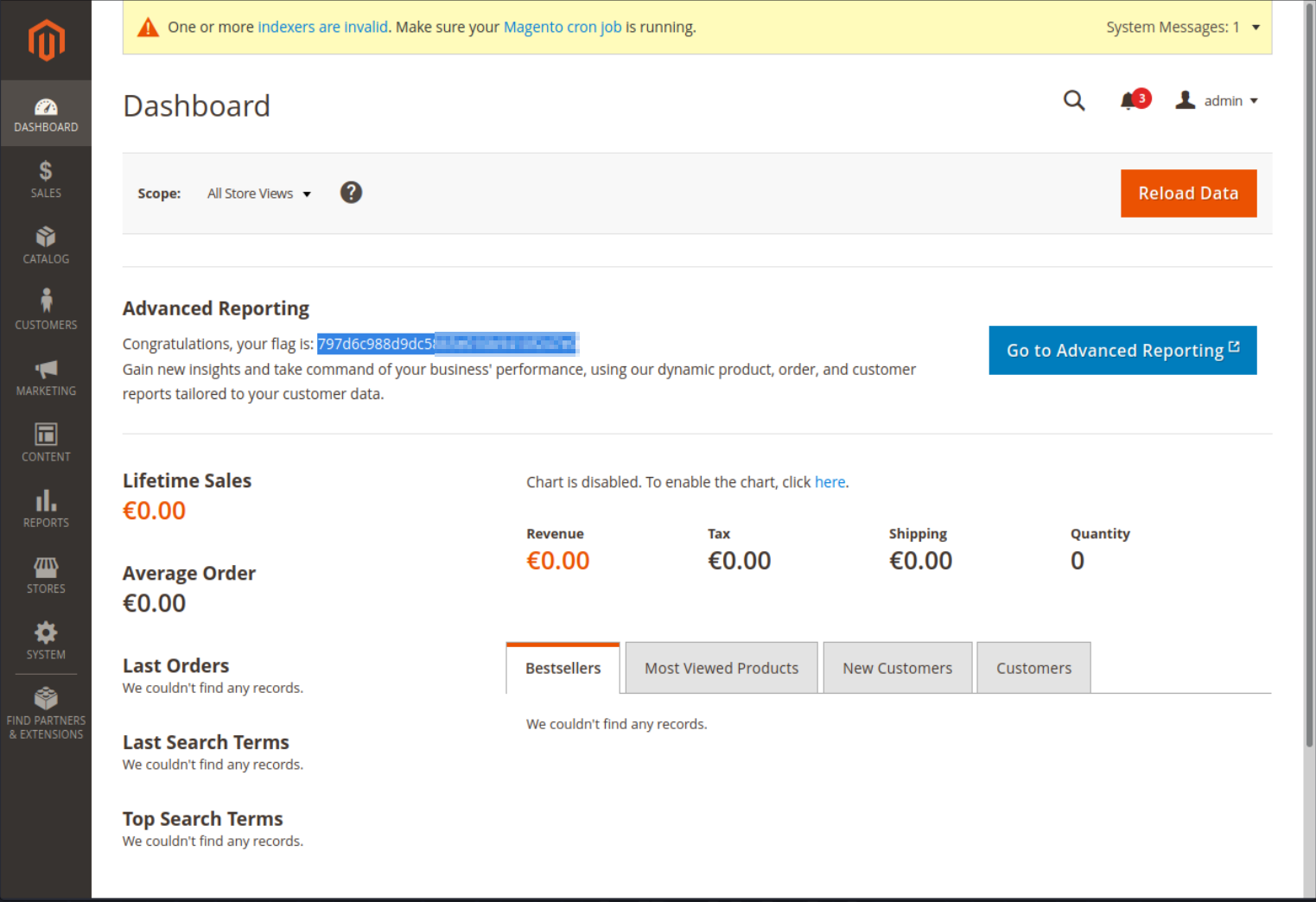Click the warning triangle icon
1316x902 pixels.
pos(149,28)
